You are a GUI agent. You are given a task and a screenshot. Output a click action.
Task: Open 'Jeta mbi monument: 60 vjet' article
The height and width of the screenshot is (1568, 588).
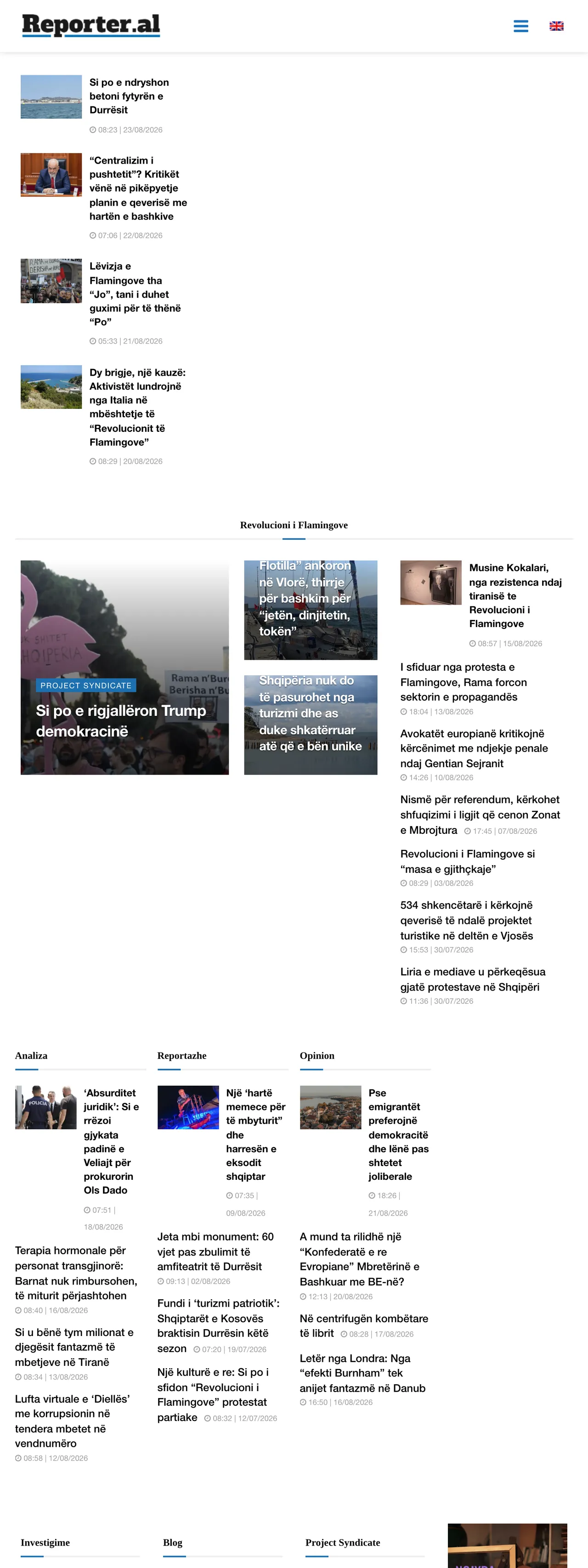coord(215,1251)
